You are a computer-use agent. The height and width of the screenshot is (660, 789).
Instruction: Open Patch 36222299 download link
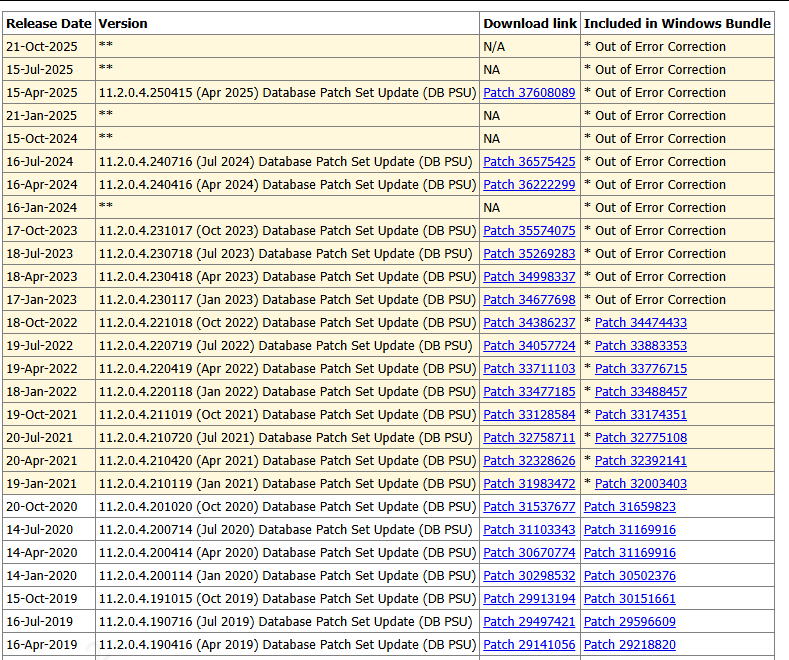tap(529, 185)
